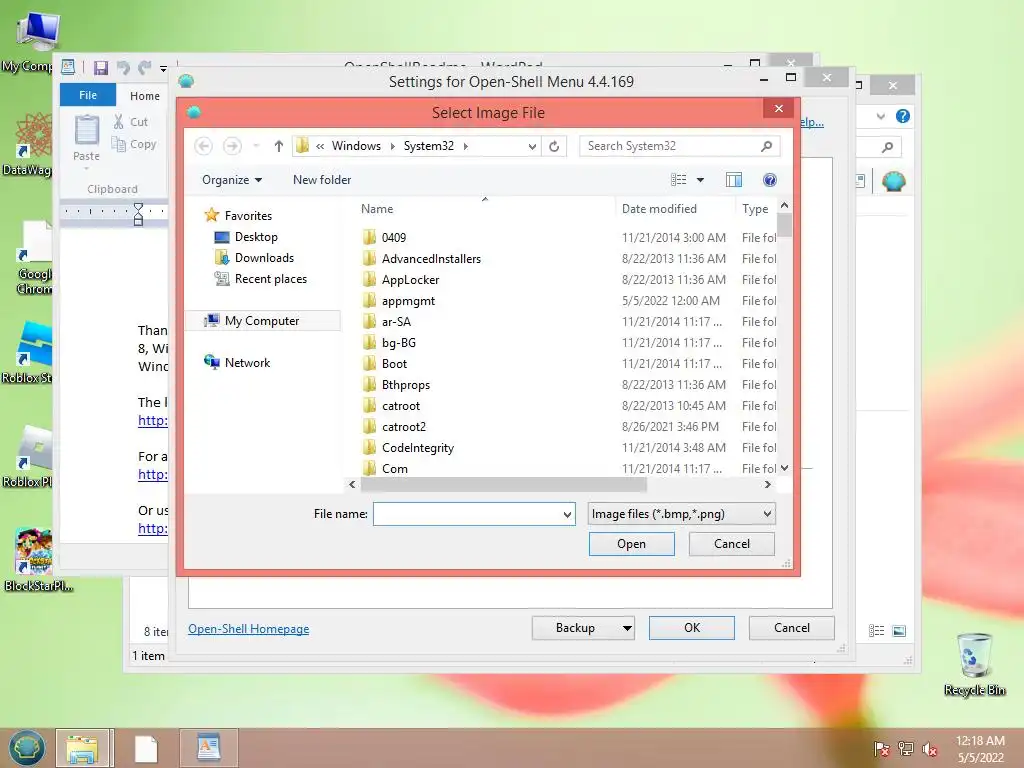The image size is (1024, 768).
Task: Select the CodeIntegrity folder row
Action: [x=568, y=447]
